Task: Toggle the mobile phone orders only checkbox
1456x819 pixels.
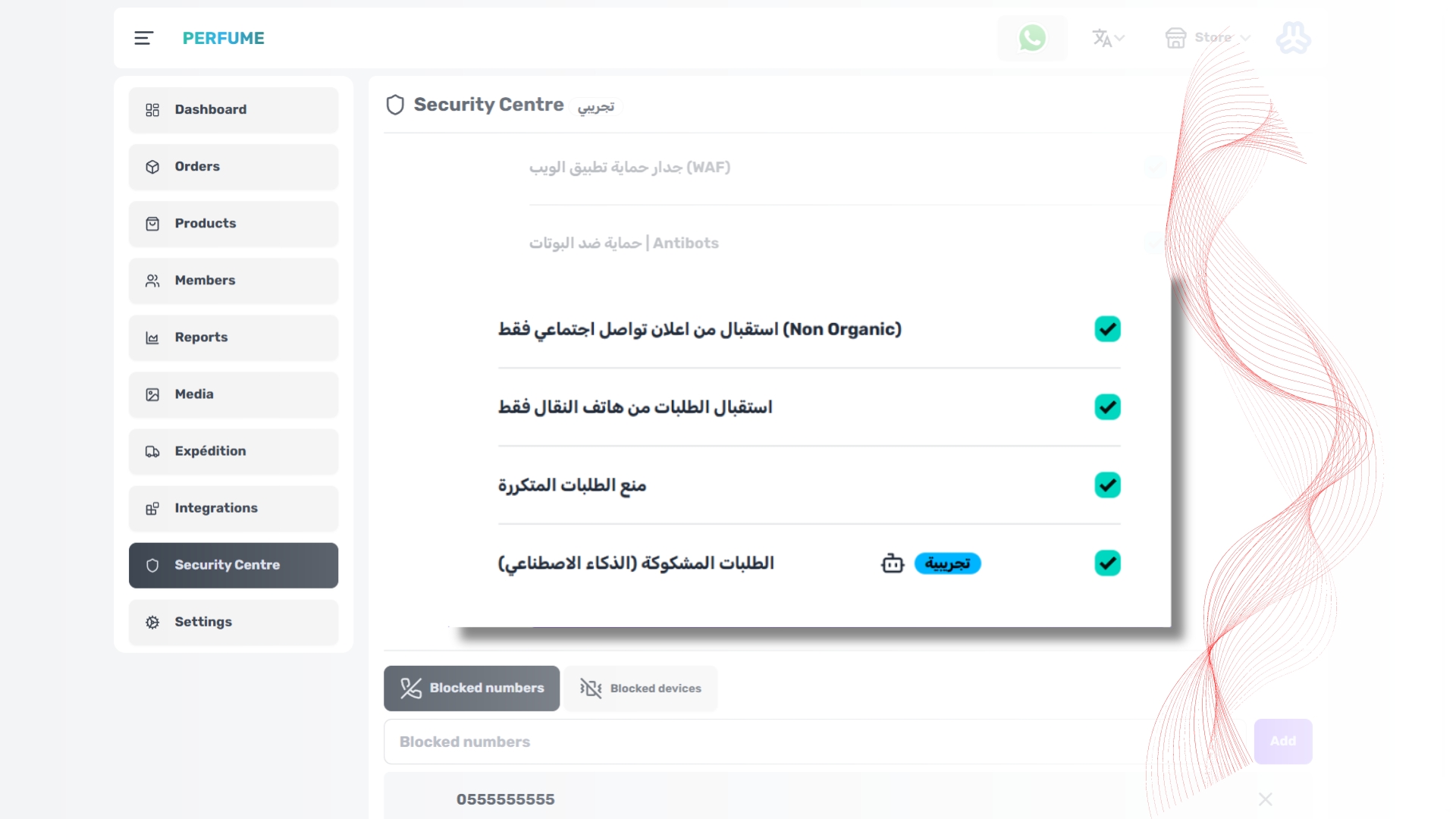Action: [x=1107, y=407]
